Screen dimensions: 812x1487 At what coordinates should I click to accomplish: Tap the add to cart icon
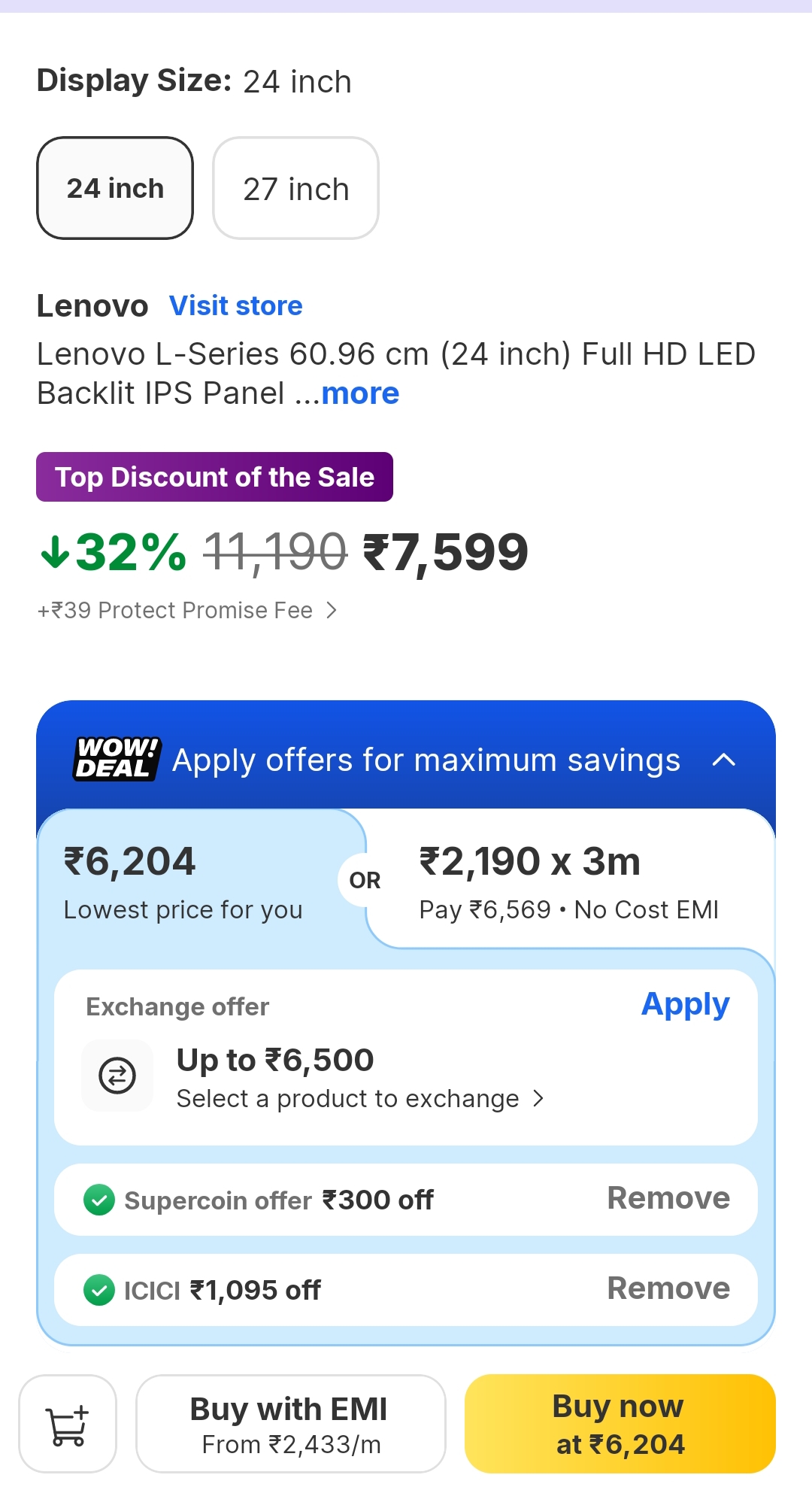coord(68,1424)
